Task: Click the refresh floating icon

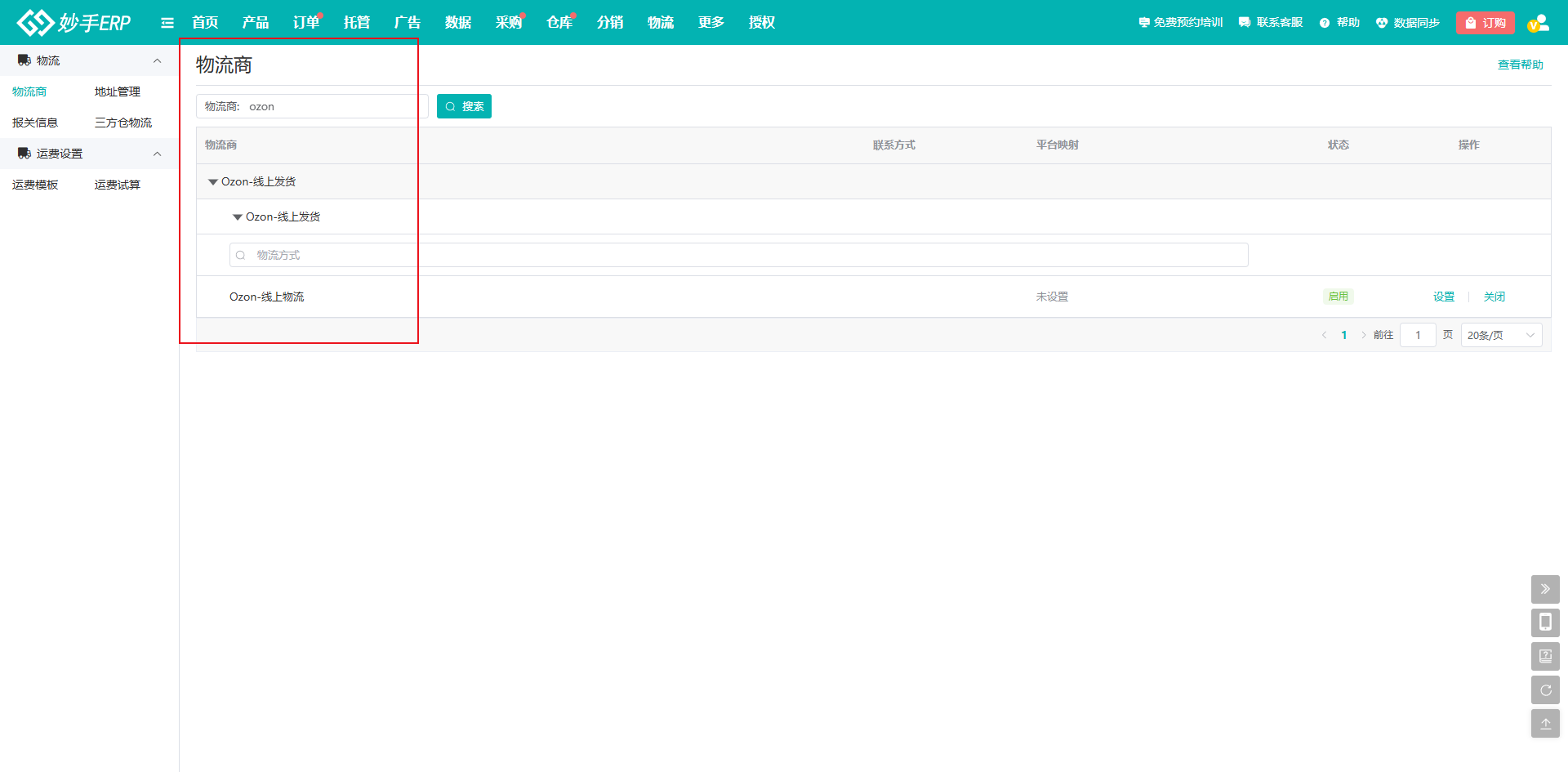Action: 1545,690
